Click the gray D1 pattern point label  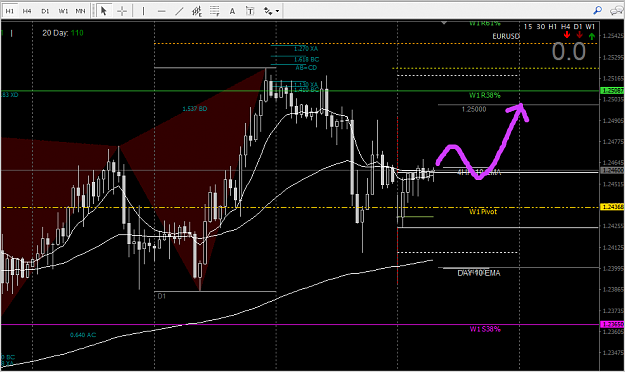161,296
